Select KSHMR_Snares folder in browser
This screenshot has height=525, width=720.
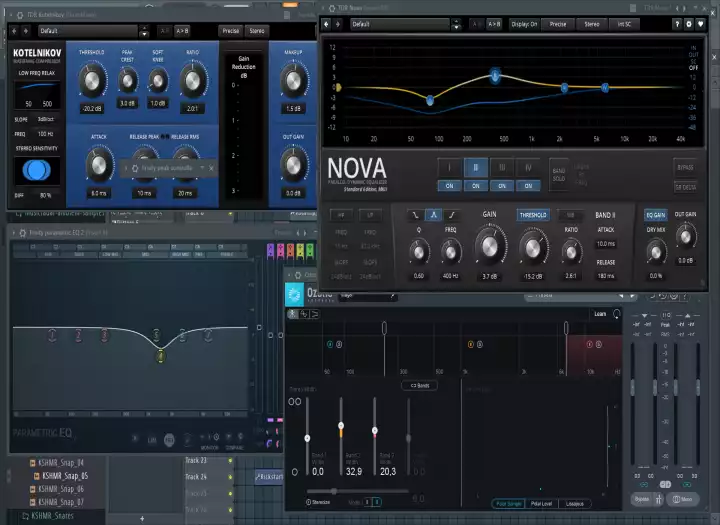[52, 516]
